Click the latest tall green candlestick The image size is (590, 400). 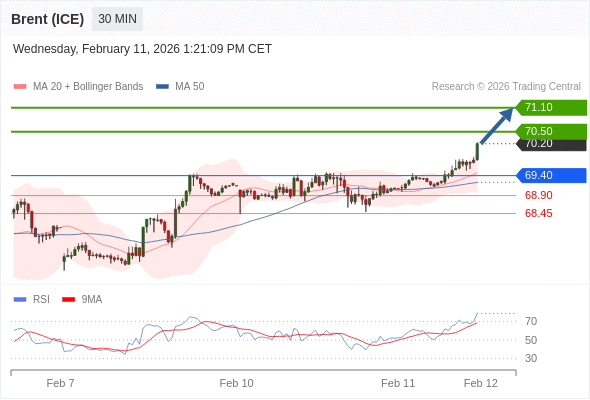tap(477, 152)
